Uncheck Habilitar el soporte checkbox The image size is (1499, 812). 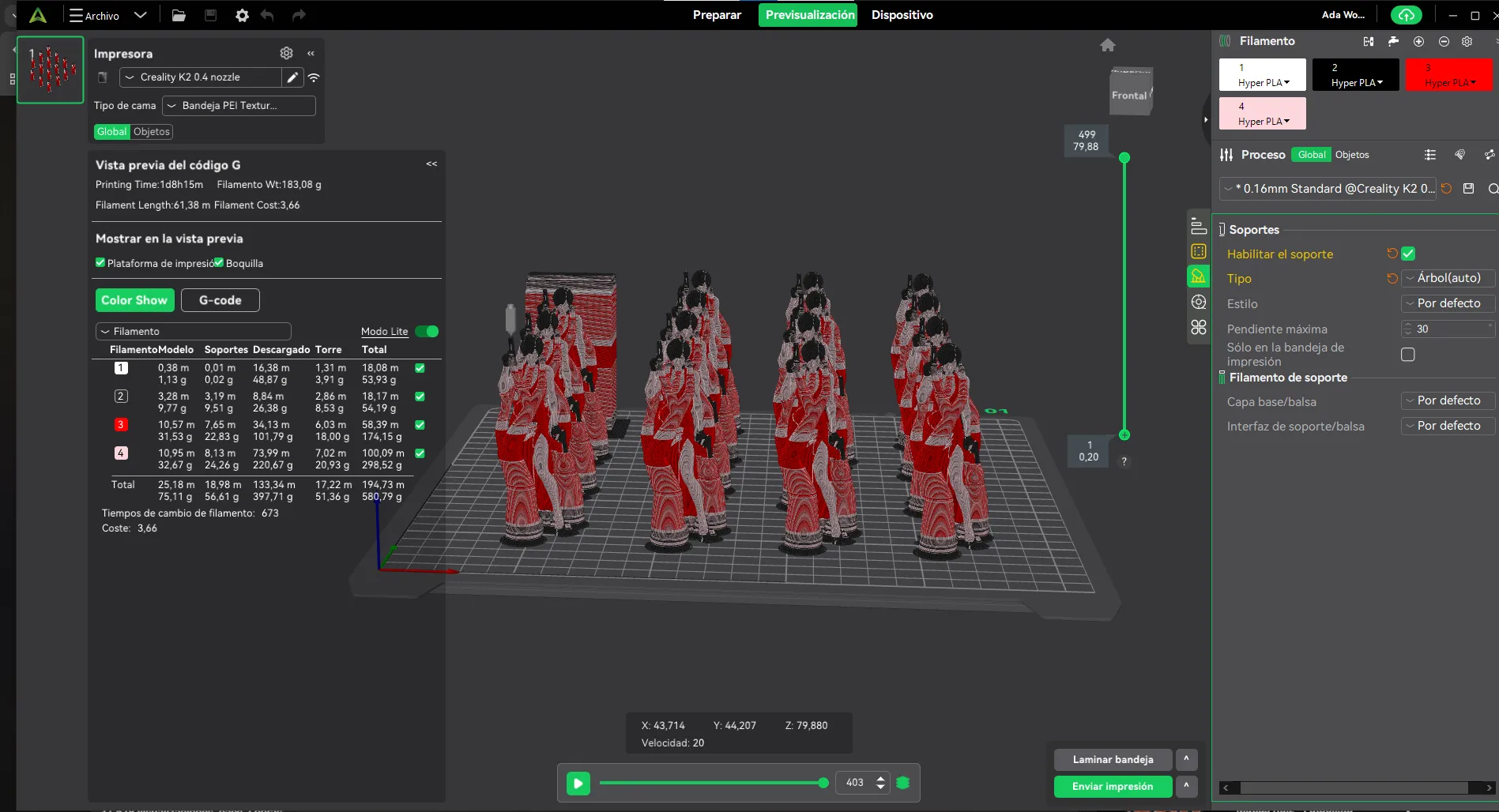1408,254
